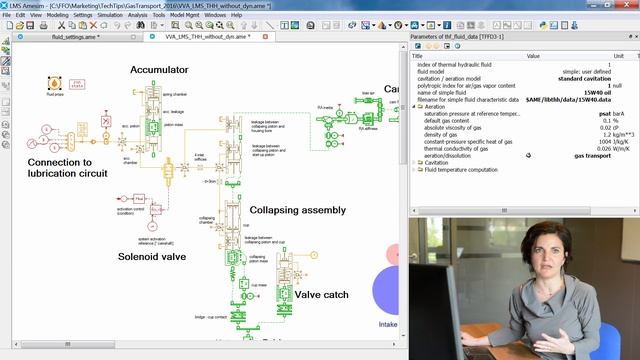Viewport: 640px width, 360px height.
Task: Expand the Cavitation folder
Action: pyautogui.click(x=414, y=162)
